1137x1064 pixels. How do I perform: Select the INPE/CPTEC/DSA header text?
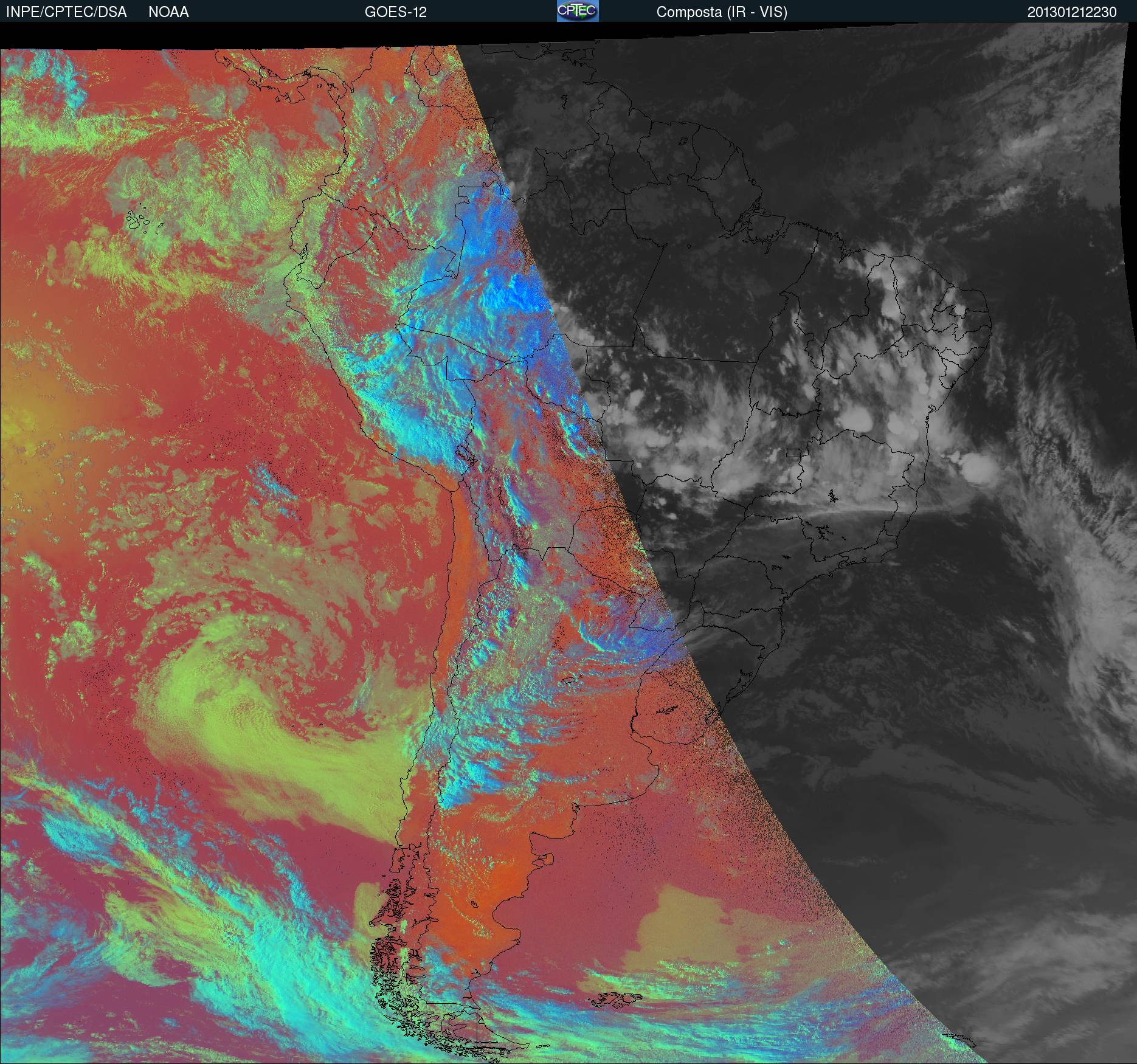[x=66, y=12]
